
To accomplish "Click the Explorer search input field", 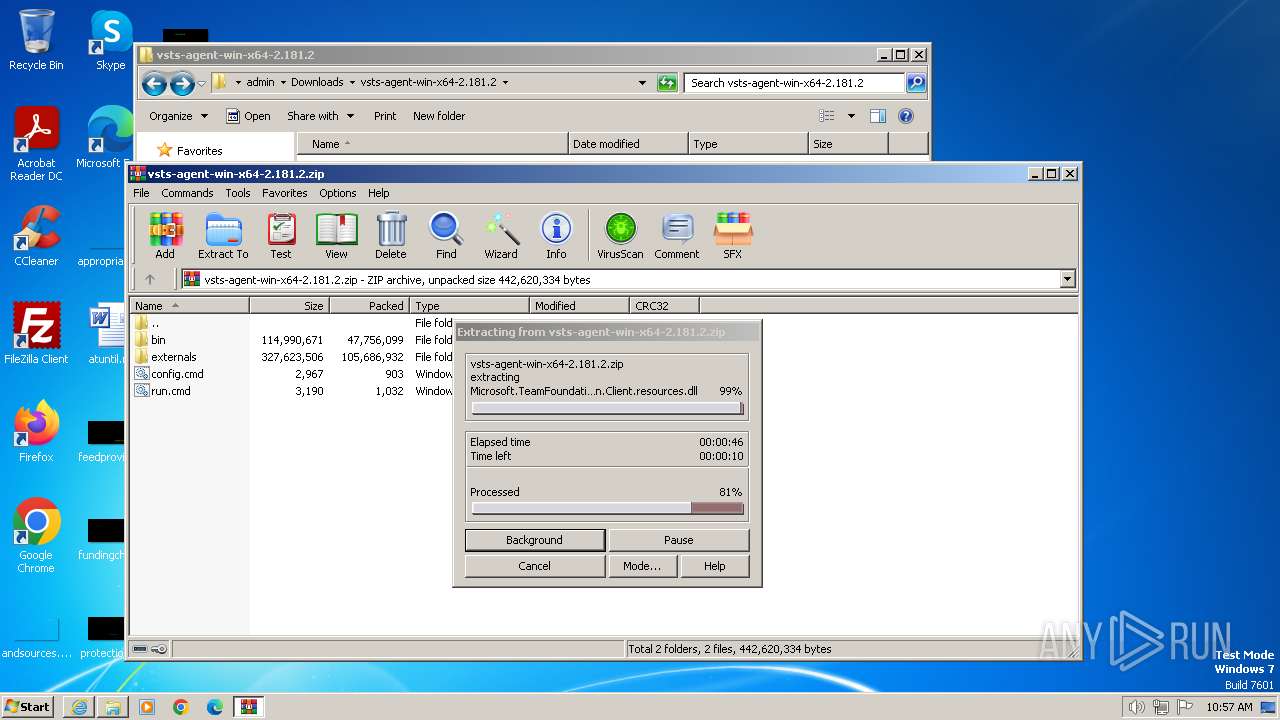I will coord(795,83).
